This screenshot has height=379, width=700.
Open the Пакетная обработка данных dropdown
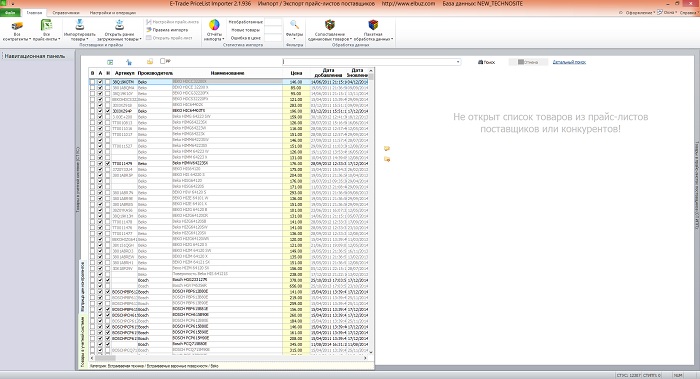click(373, 37)
